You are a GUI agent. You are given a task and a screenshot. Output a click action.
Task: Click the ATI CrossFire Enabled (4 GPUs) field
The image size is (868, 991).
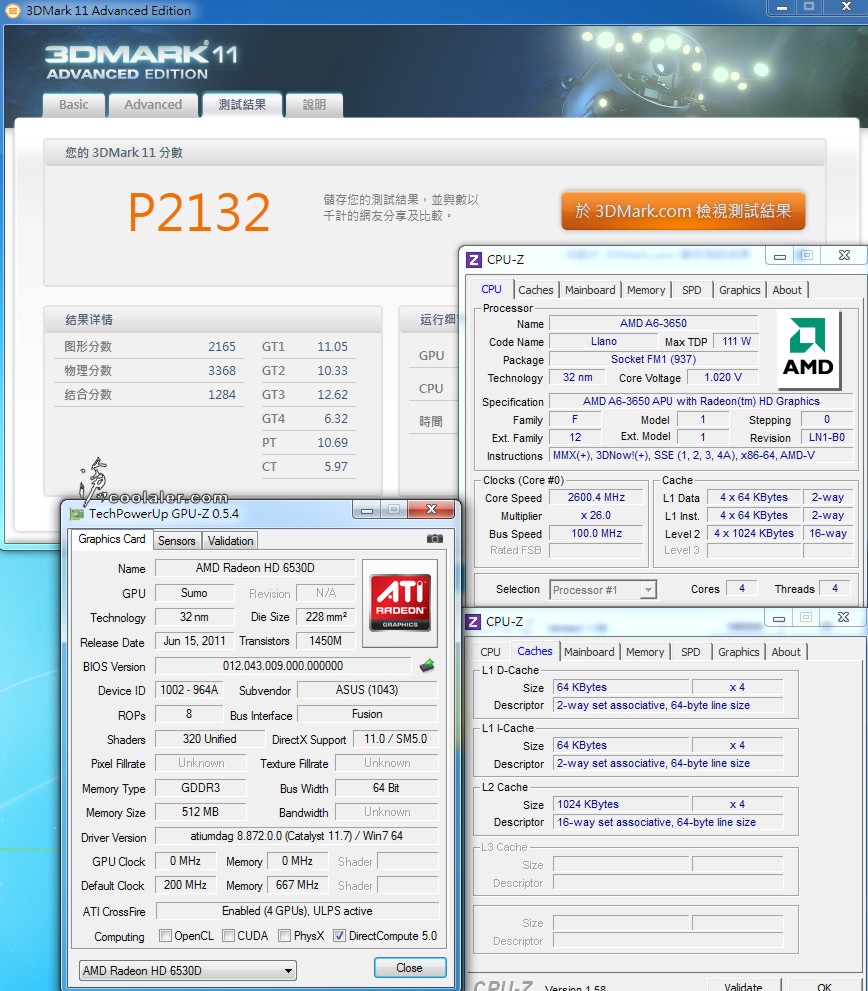point(297,911)
